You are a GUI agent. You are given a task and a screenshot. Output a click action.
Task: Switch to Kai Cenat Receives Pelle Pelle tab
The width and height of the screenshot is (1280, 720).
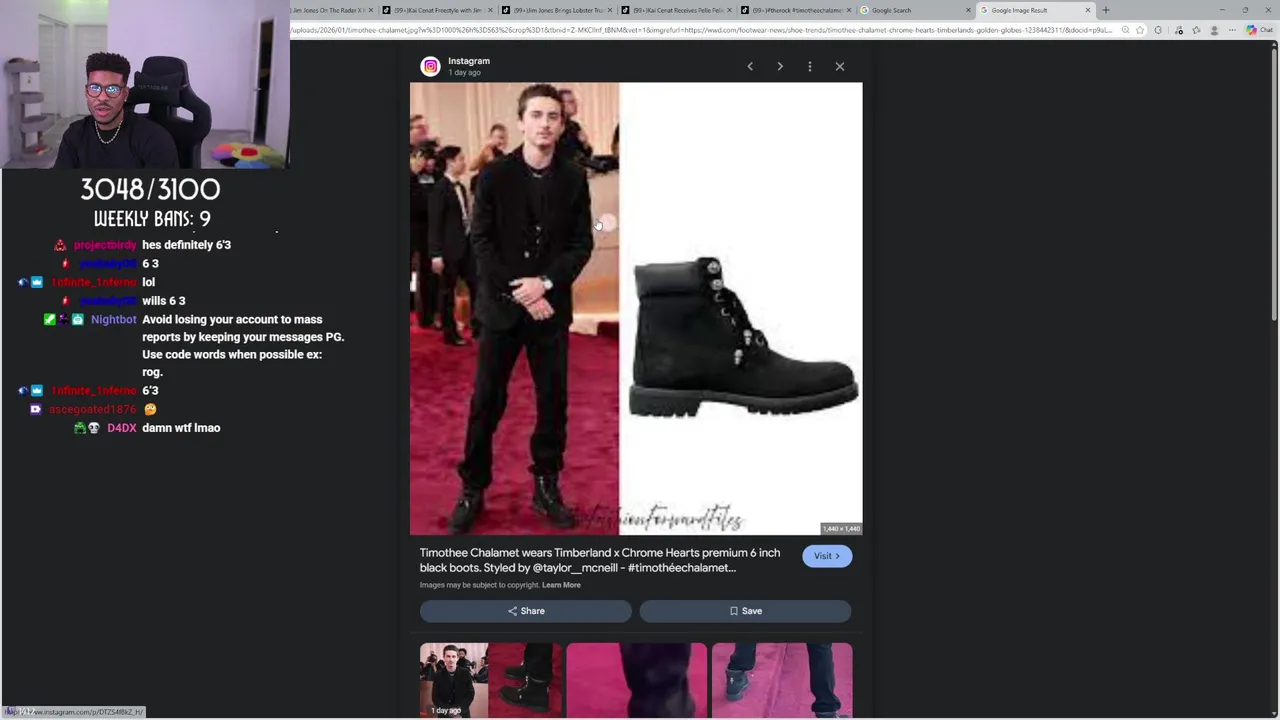(676, 10)
